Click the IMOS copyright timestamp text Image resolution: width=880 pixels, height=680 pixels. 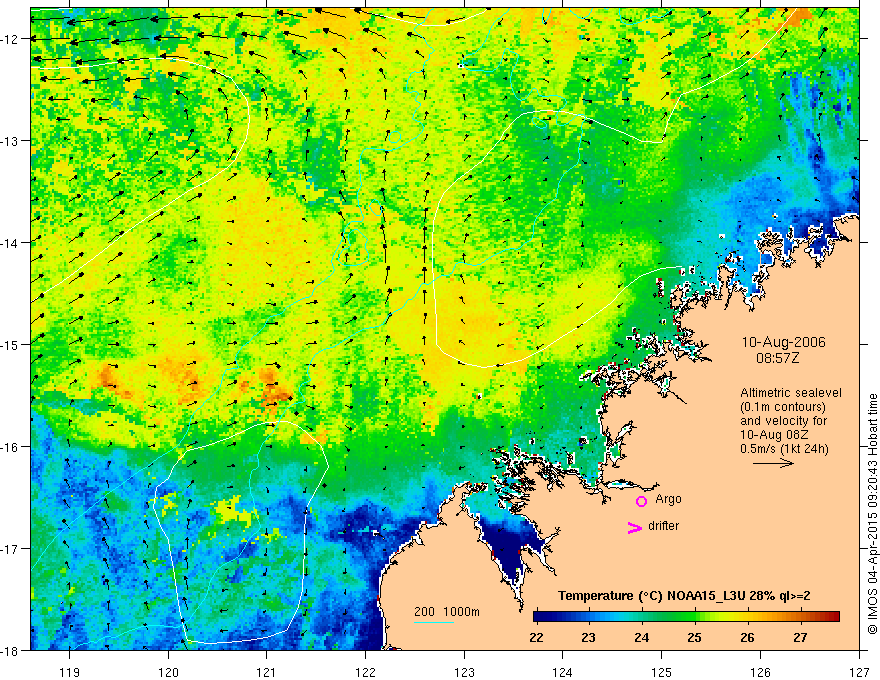tap(872, 514)
